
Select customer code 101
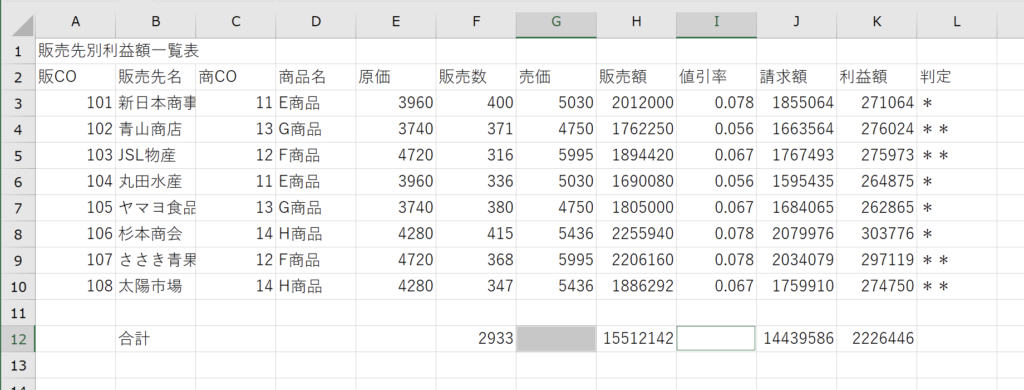(75, 103)
